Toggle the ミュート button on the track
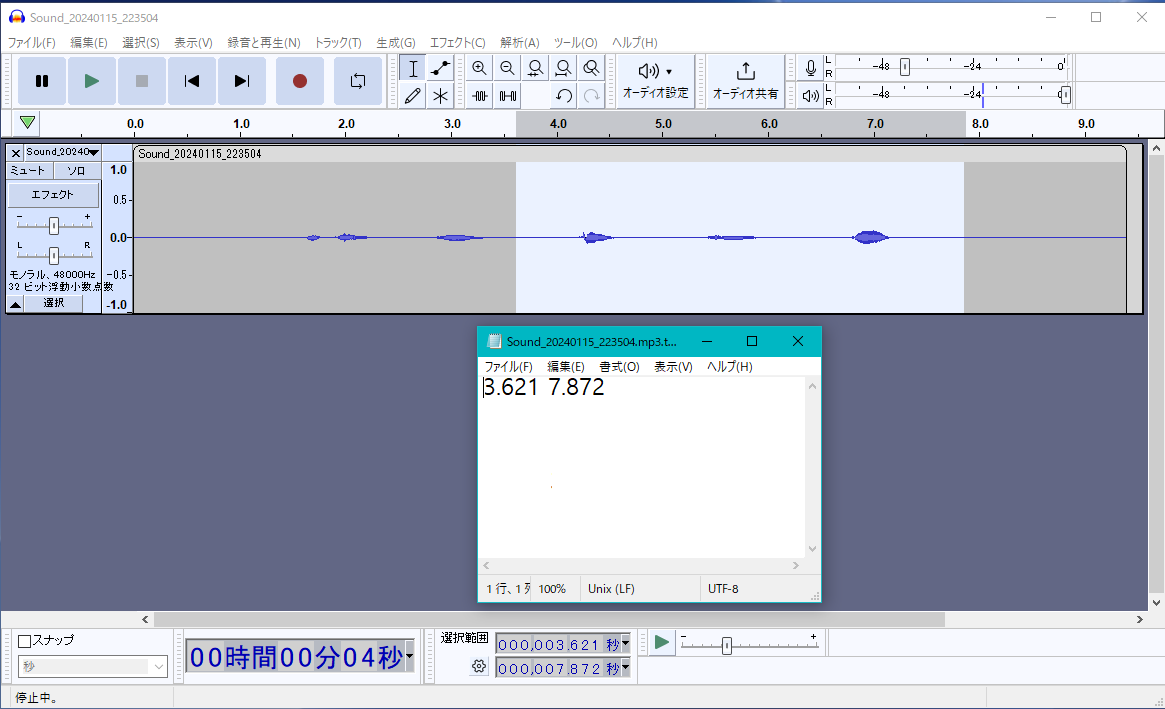This screenshot has height=709, width=1165. click(x=28, y=171)
